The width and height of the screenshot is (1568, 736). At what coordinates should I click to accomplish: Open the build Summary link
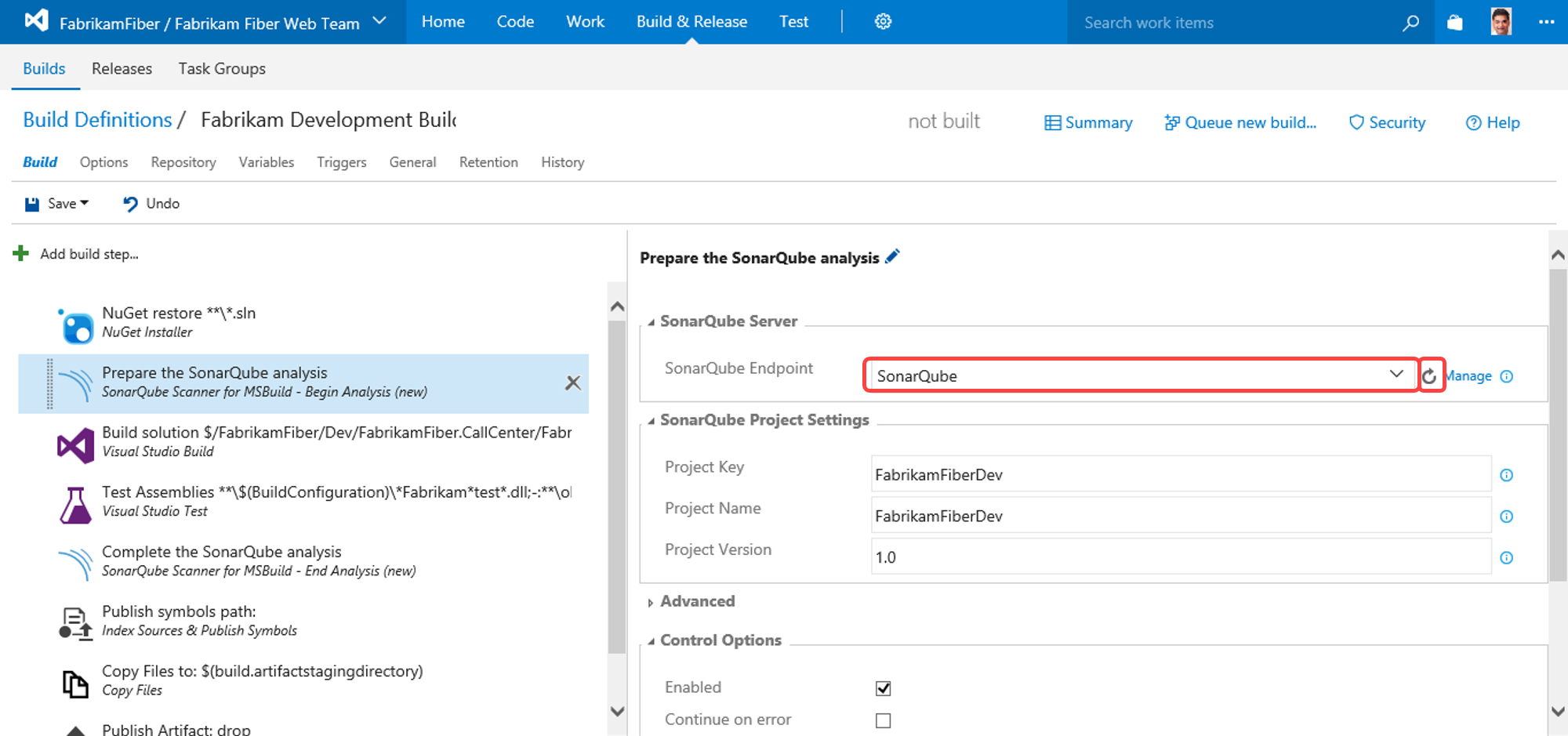(1088, 123)
